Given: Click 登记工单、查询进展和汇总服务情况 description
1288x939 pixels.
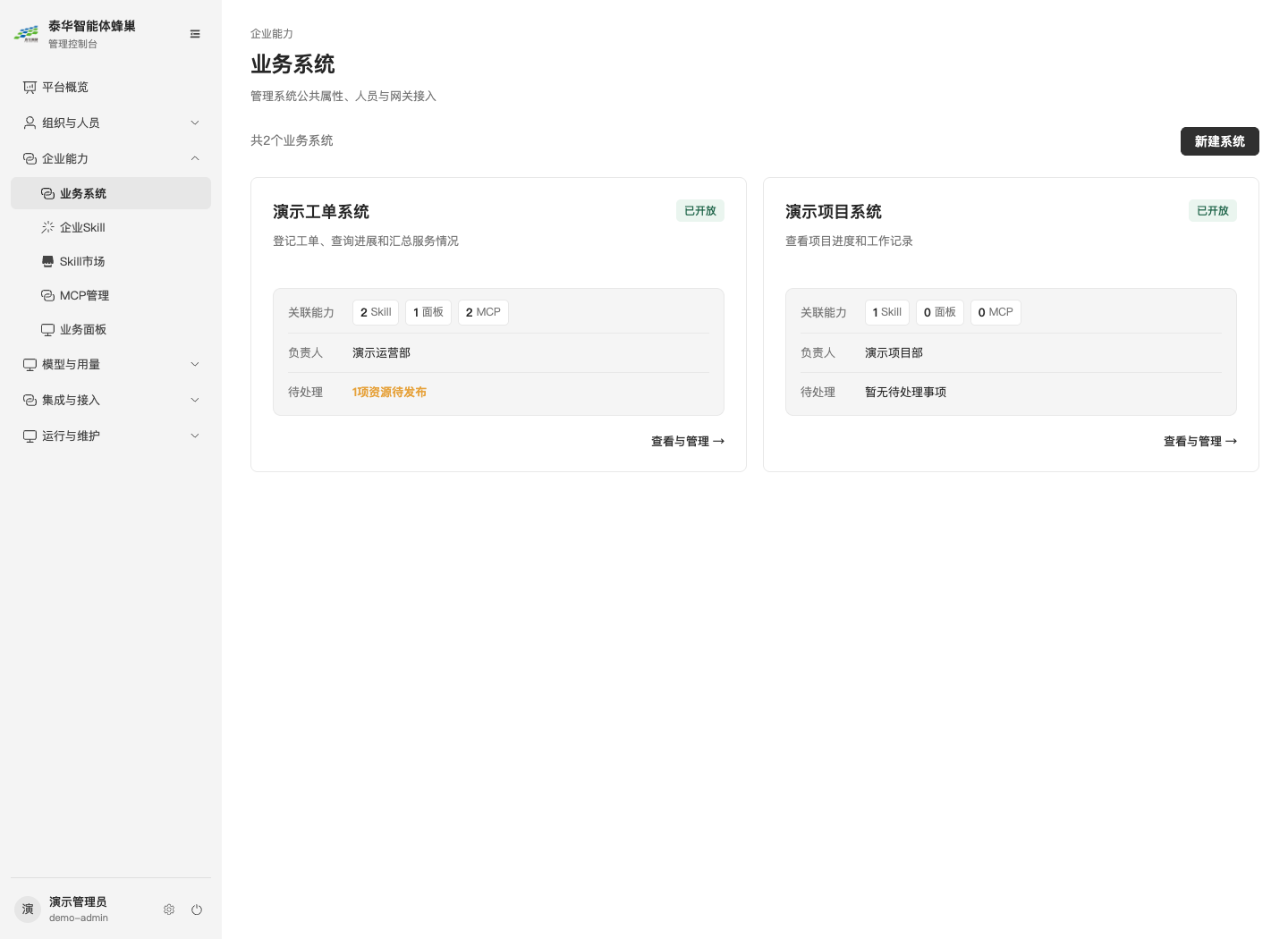Looking at the screenshot, I should click(x=366, y=241).
